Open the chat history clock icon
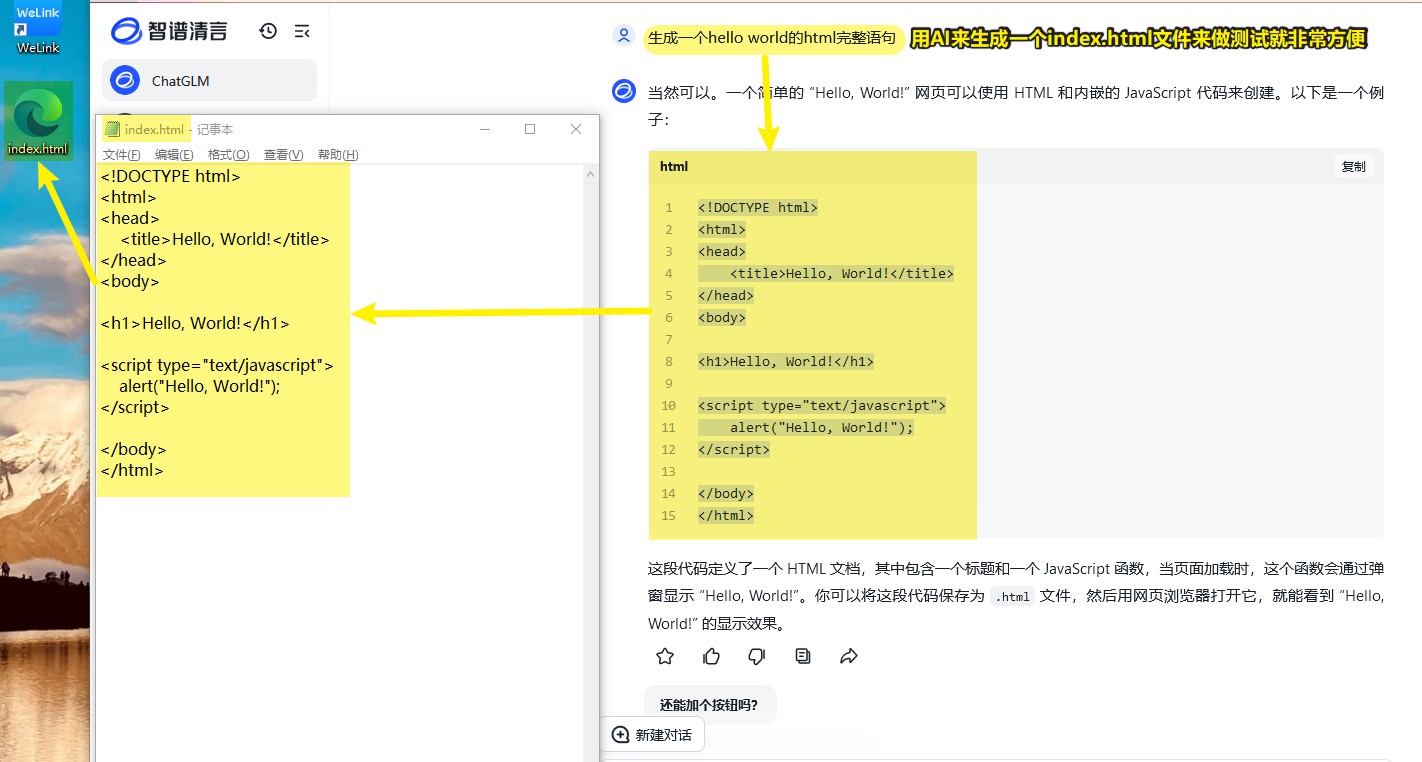 [x=268, y=31]
